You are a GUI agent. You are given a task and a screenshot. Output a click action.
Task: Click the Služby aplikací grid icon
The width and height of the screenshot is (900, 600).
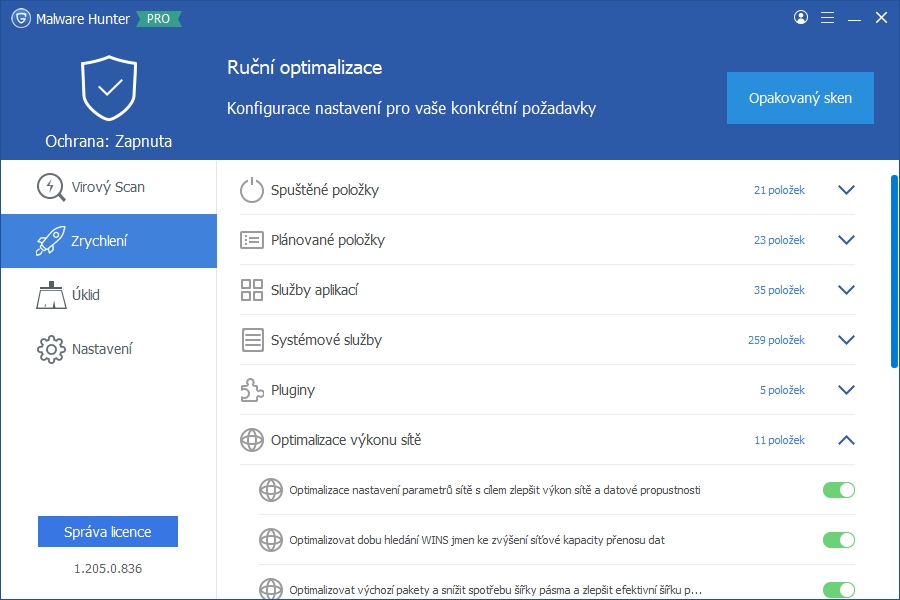(252, 290)
